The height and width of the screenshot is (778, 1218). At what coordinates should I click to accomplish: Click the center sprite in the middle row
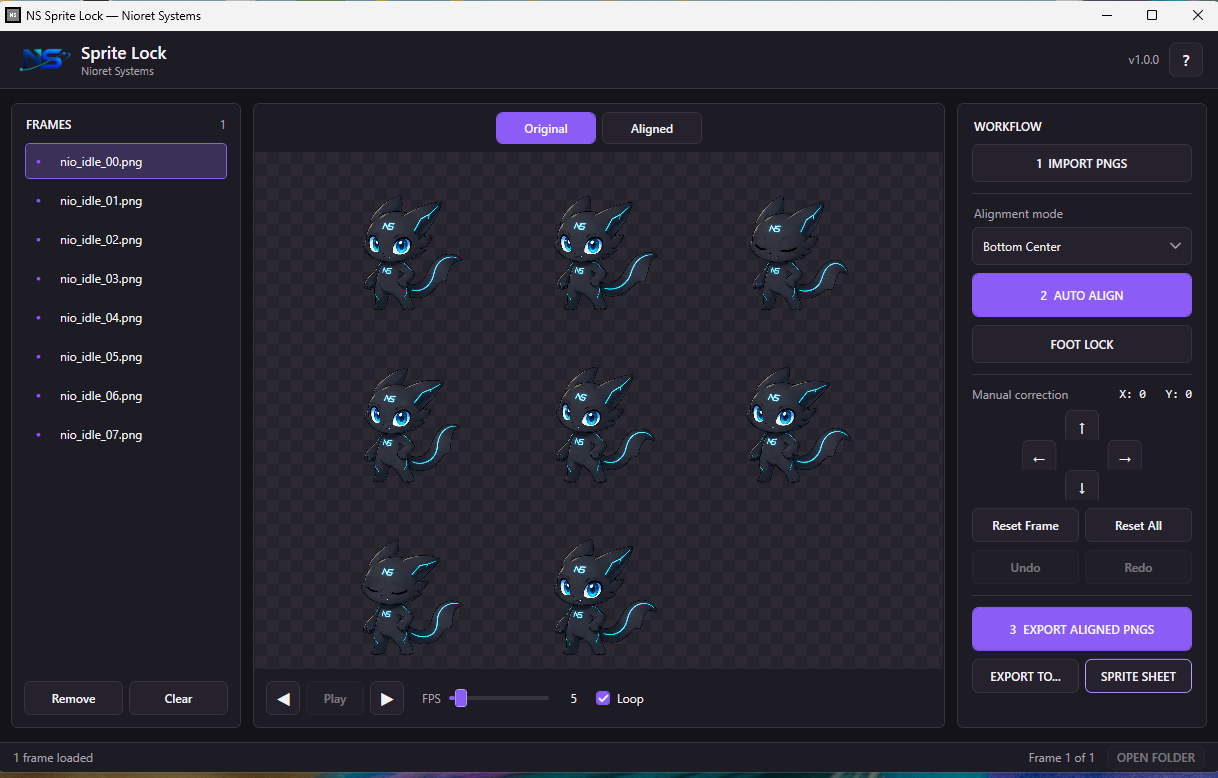[605, 426]
